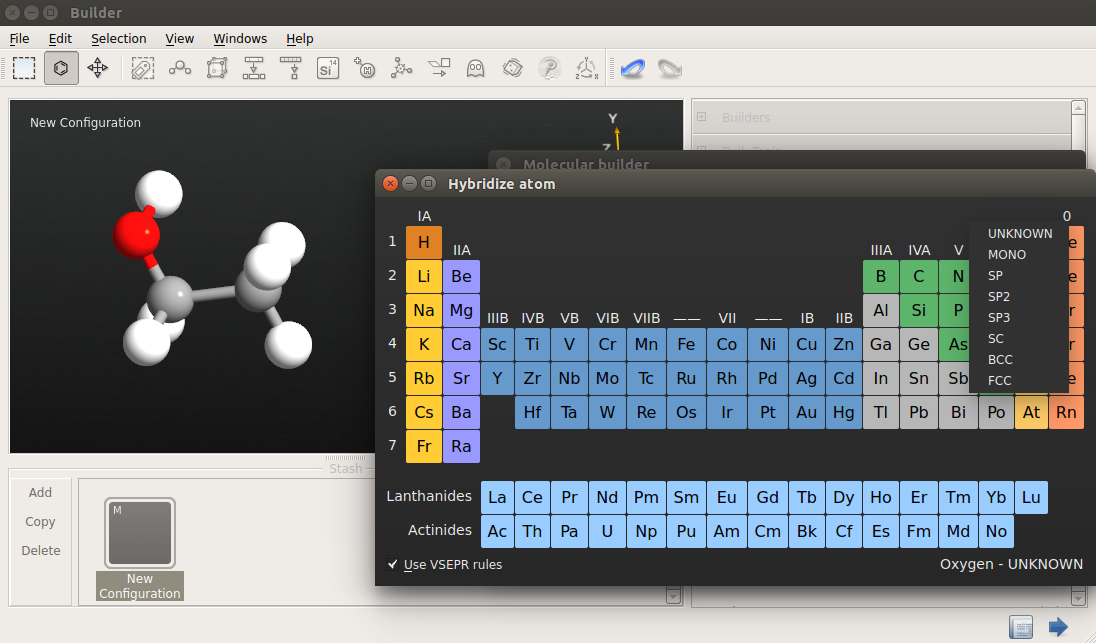This screenshot has height=643, width=1096.
Task: Click the XYZ axes orientation icon
Action: pos(586,69)
